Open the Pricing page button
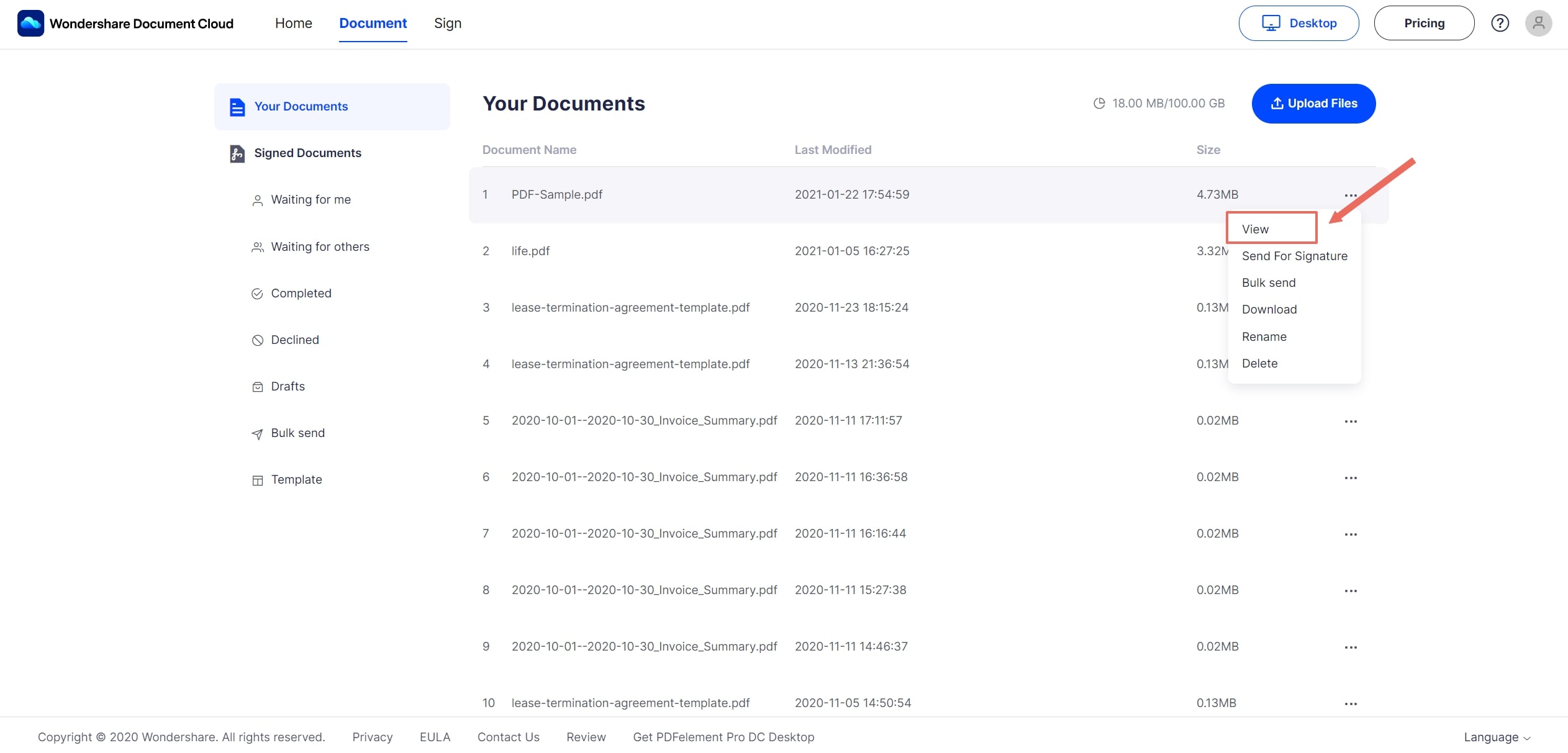Screen dimensions: 1568x753 point(1424,24)
